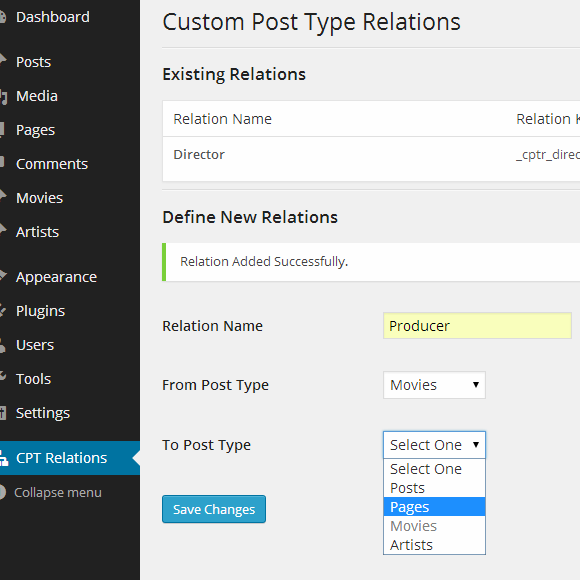Choose Pages in the dropdown list
This screenshot has width=580, height=580.
tap(434, 507)
